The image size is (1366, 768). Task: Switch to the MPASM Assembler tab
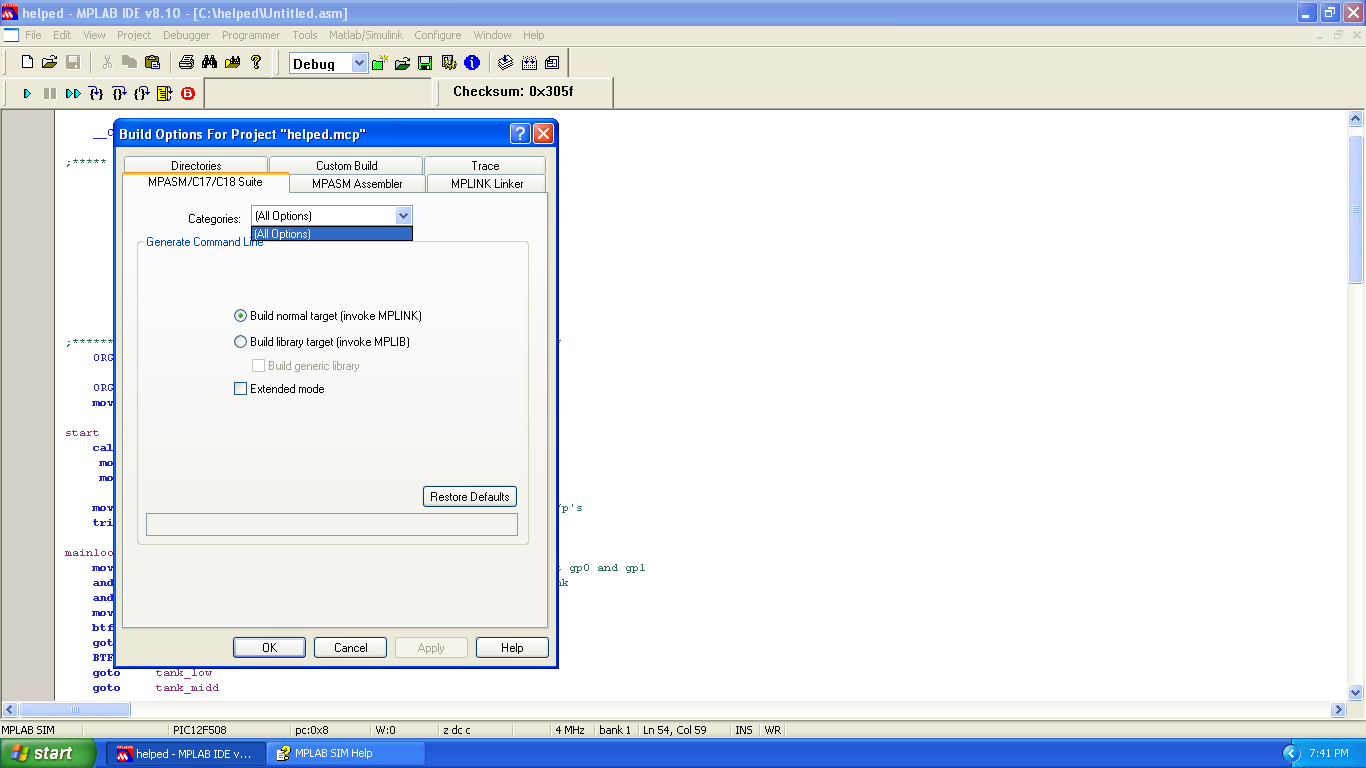pos(357,184)
